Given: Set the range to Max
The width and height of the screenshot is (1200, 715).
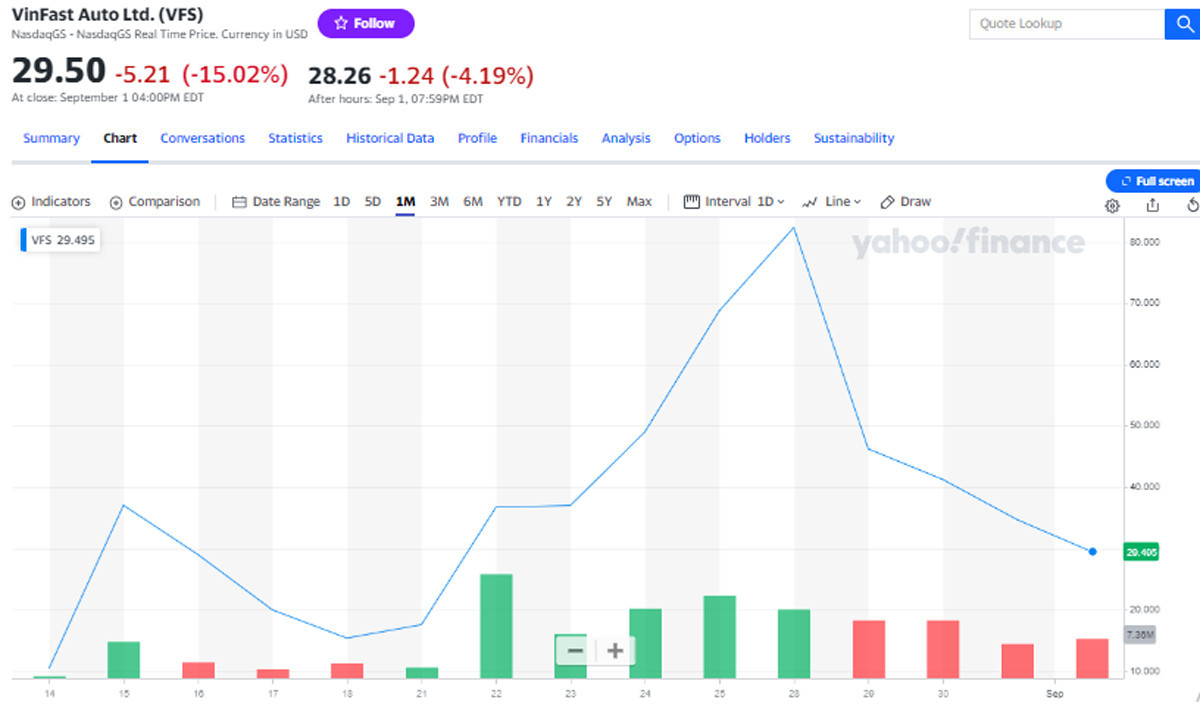Looking at the screenshot, I should 639,202.
